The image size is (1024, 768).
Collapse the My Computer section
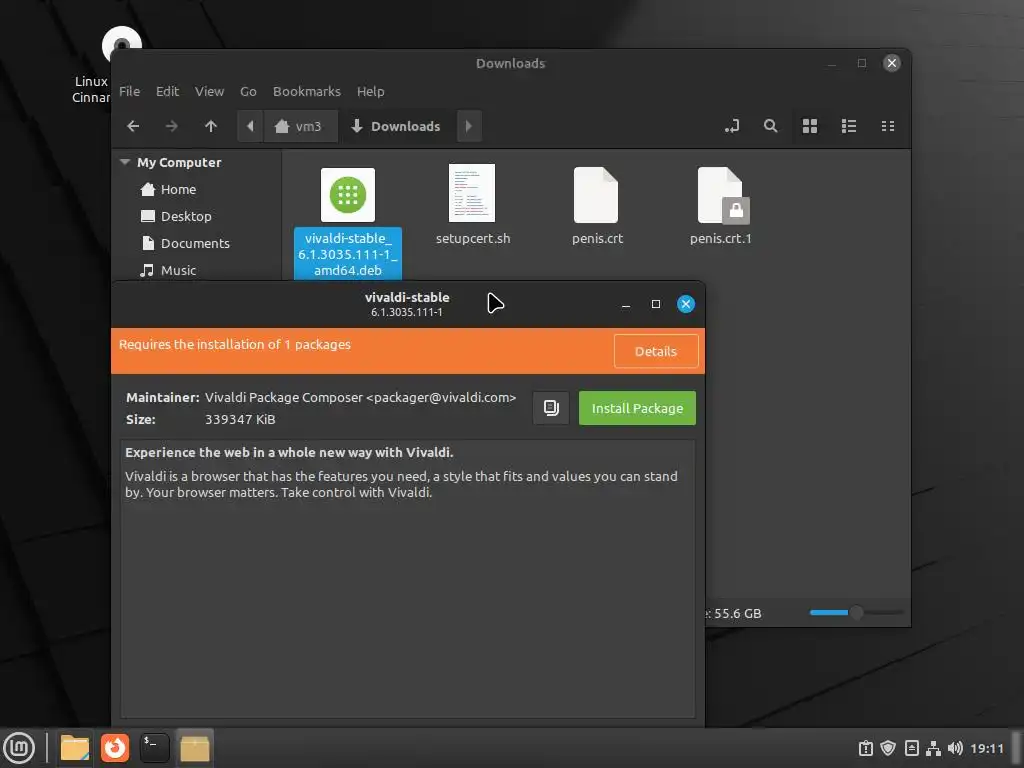125,162
